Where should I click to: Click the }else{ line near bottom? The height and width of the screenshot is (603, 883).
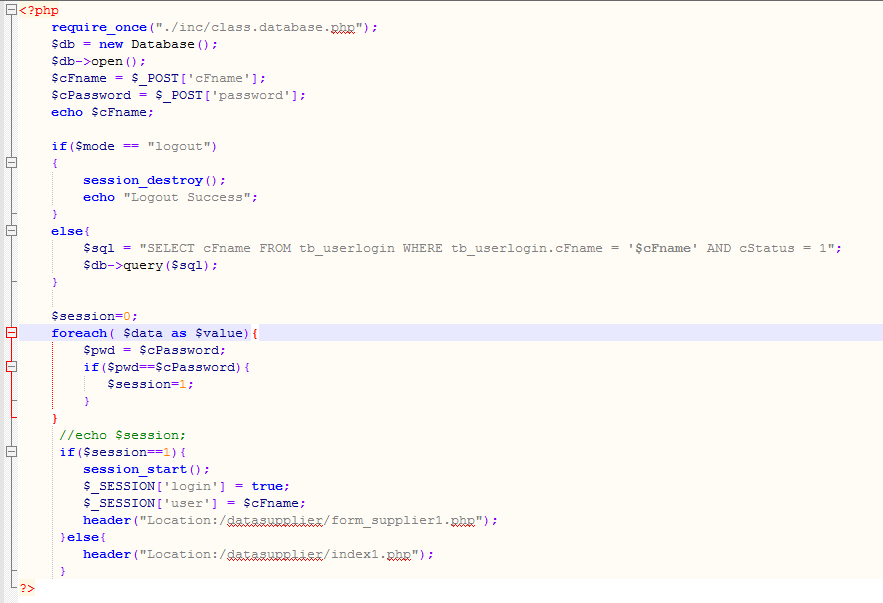tap(83, 538)
